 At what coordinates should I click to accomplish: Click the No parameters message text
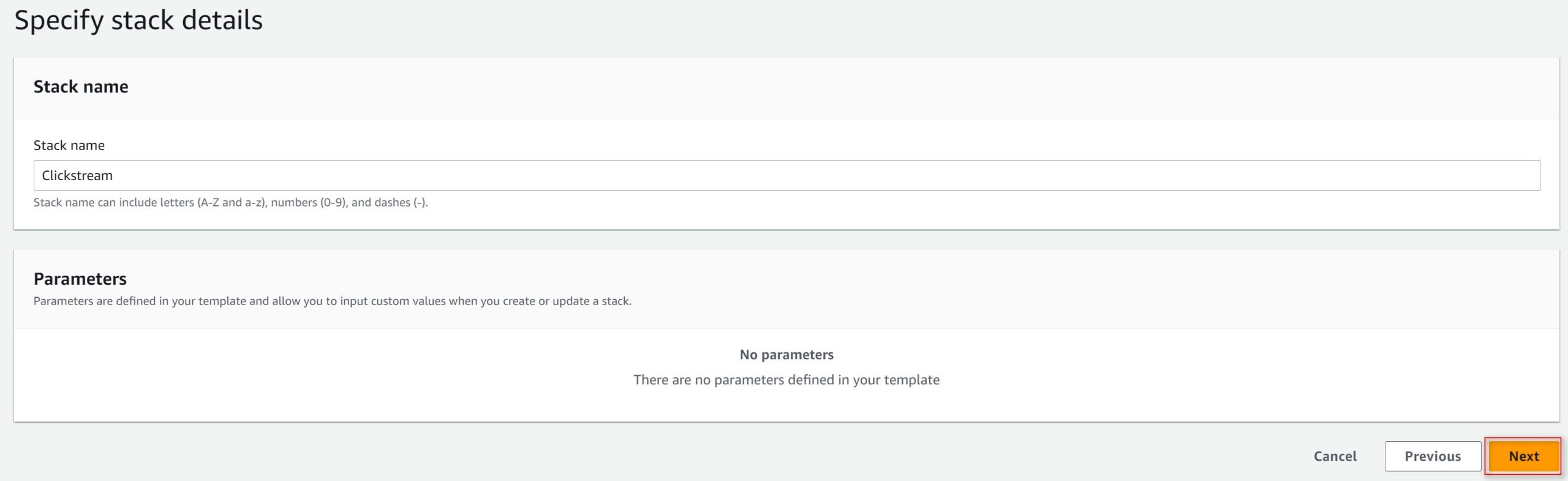pos(786,354)
